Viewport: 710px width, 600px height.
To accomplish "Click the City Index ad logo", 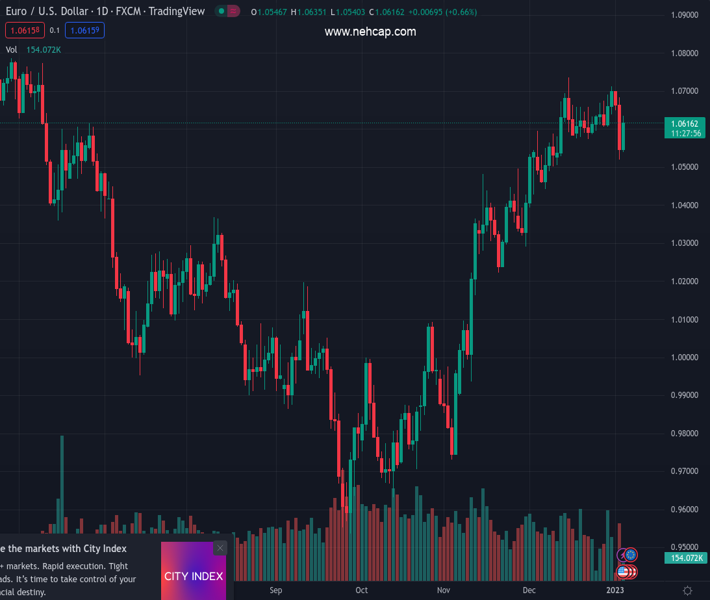I will click(x=194, y=576).
